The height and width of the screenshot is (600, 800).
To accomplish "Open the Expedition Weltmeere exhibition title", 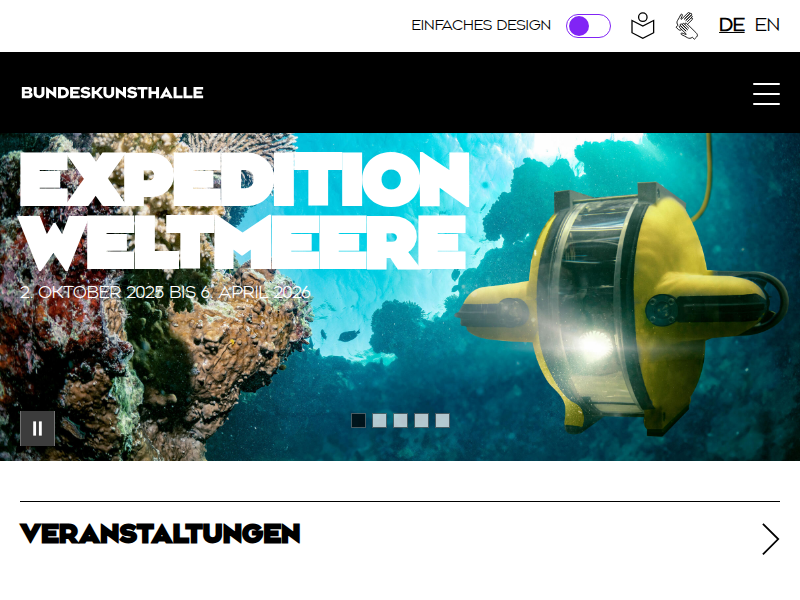I will click(244, 210).
